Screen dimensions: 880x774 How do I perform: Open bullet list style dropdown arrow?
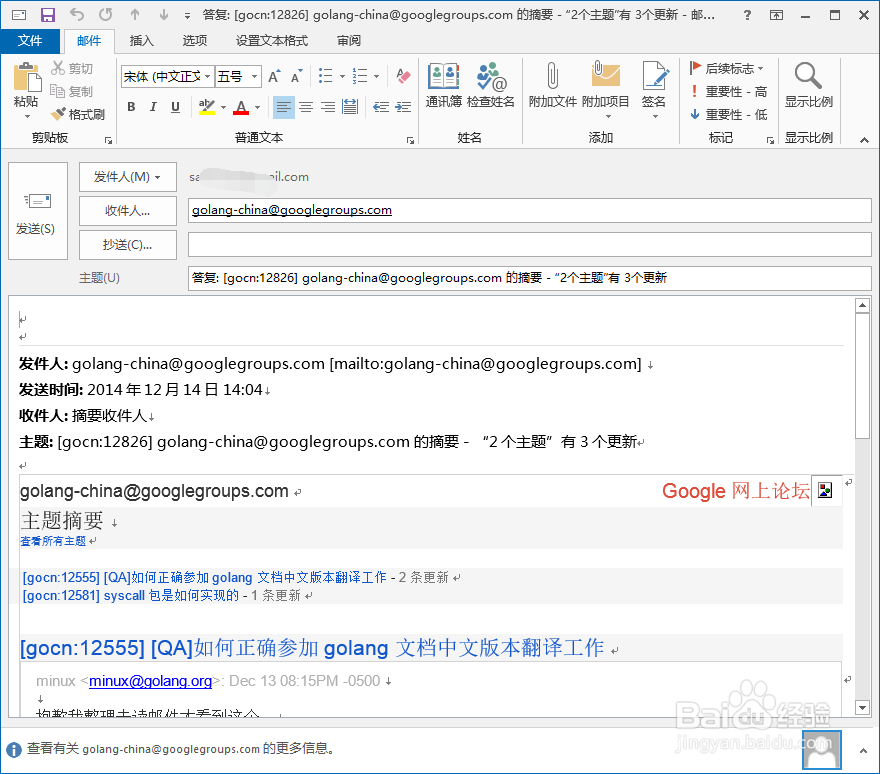[x=342, y=76]
